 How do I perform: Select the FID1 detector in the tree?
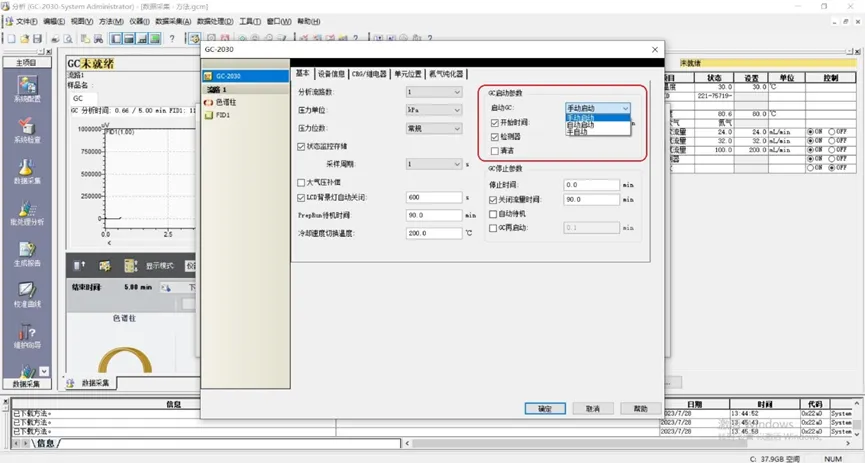tap(222, 115)
